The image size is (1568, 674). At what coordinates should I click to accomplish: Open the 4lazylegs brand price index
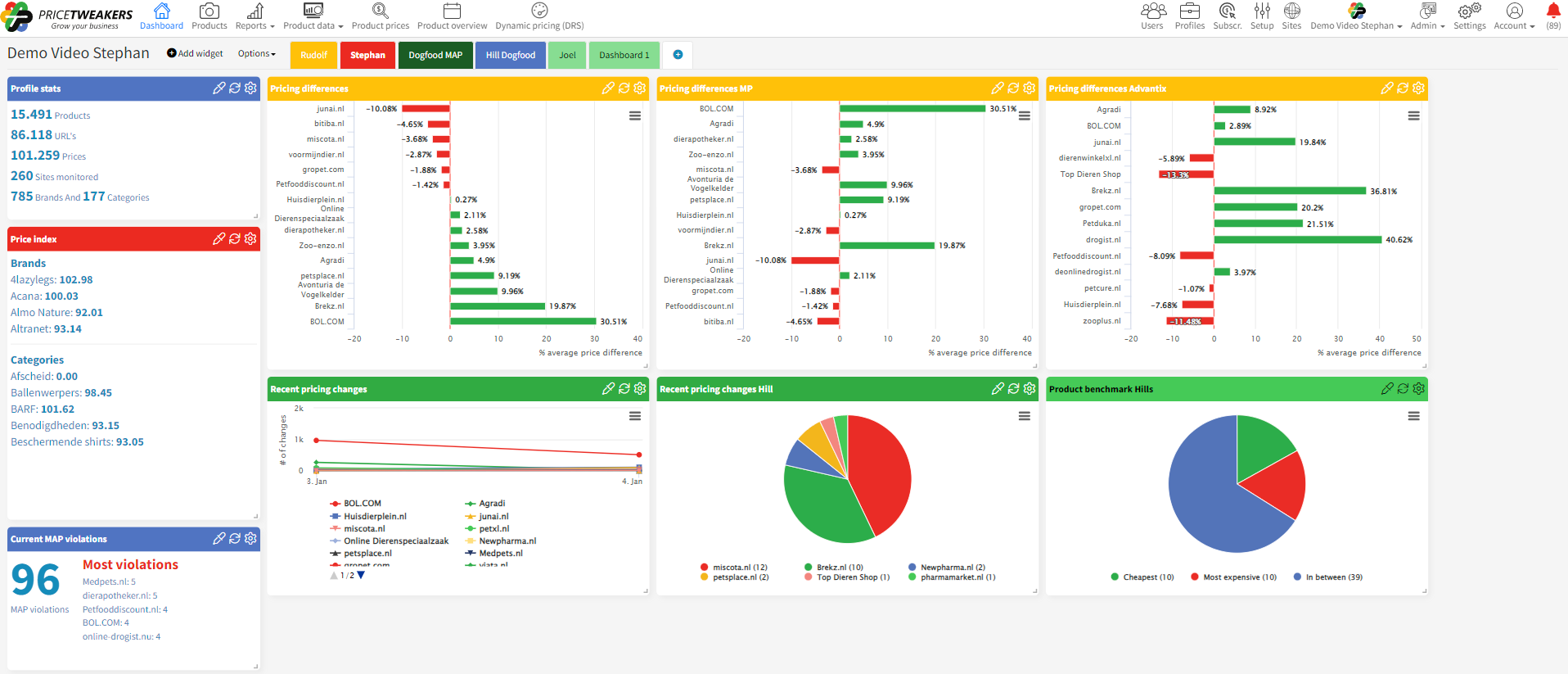(52, 280)
